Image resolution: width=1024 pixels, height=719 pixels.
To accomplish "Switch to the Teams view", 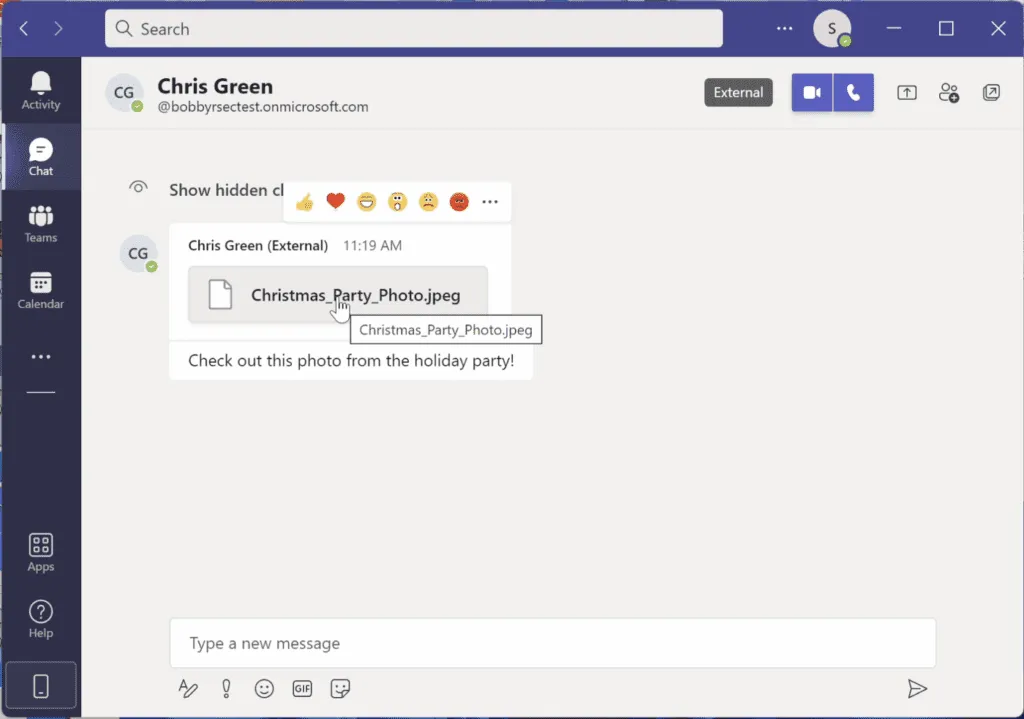I will point(40,222).
